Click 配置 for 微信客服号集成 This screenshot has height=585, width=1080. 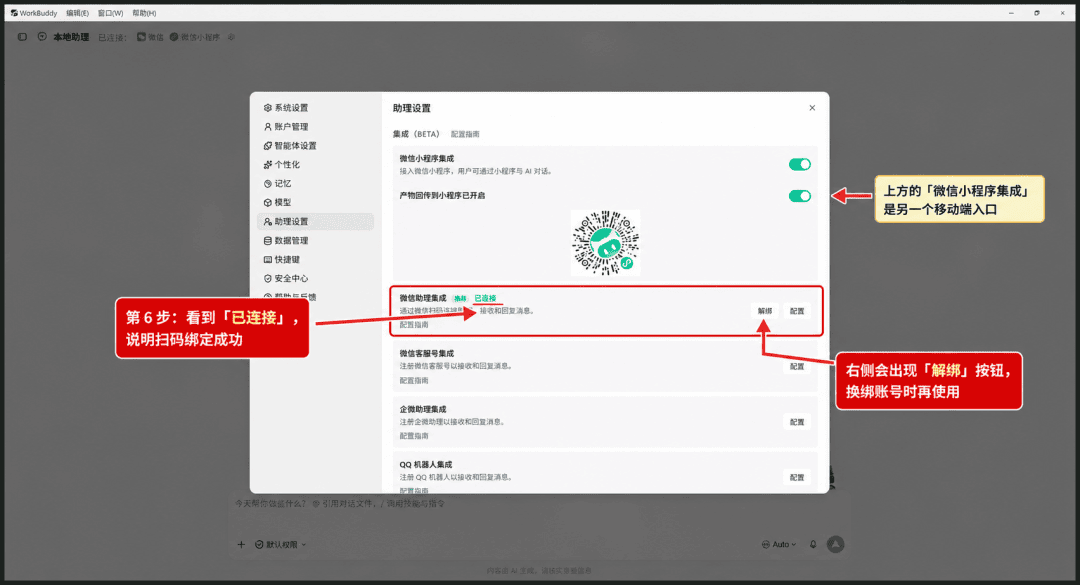tap(797, 367)
